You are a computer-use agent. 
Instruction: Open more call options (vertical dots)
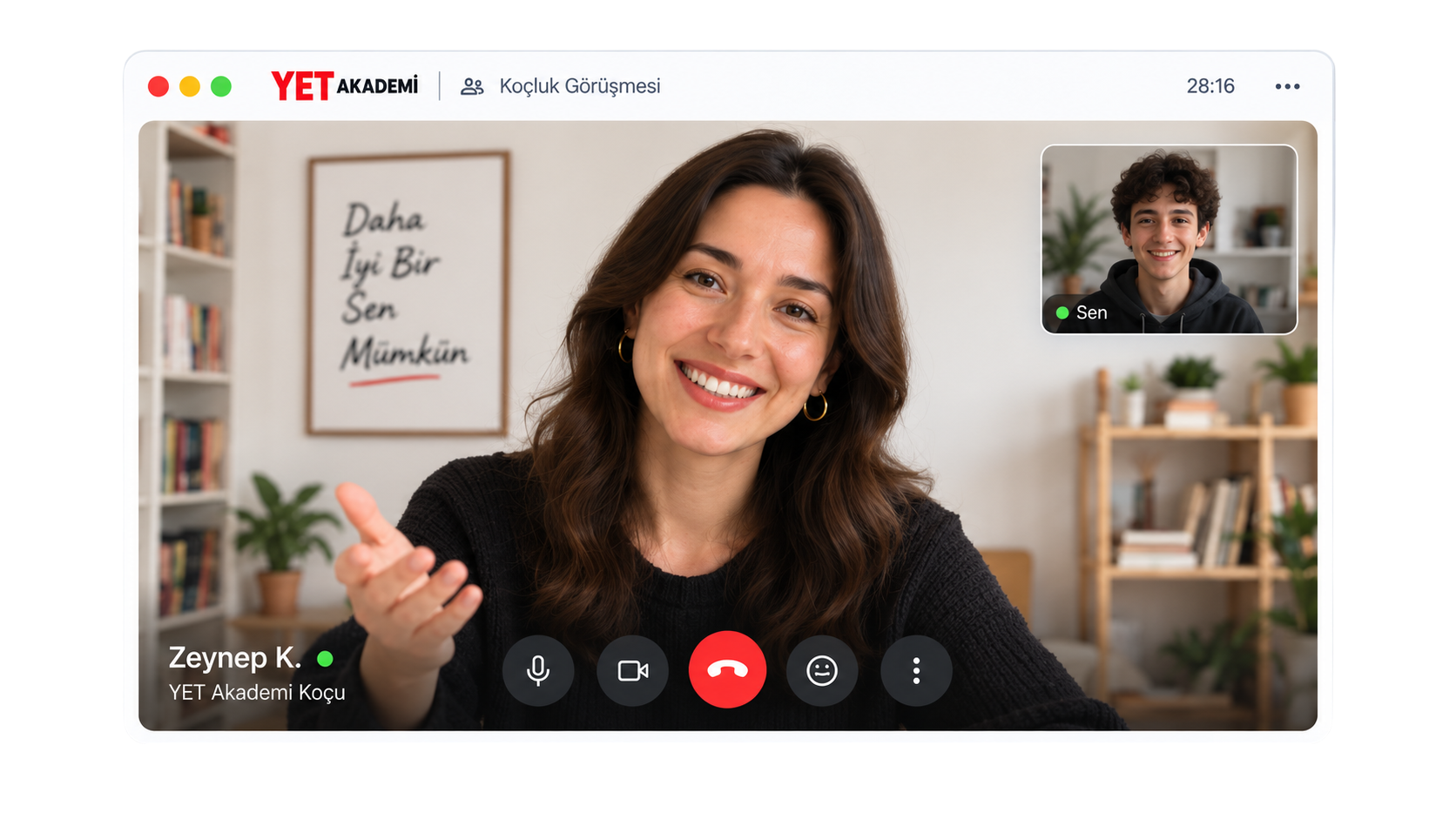(x=916, y=670)
